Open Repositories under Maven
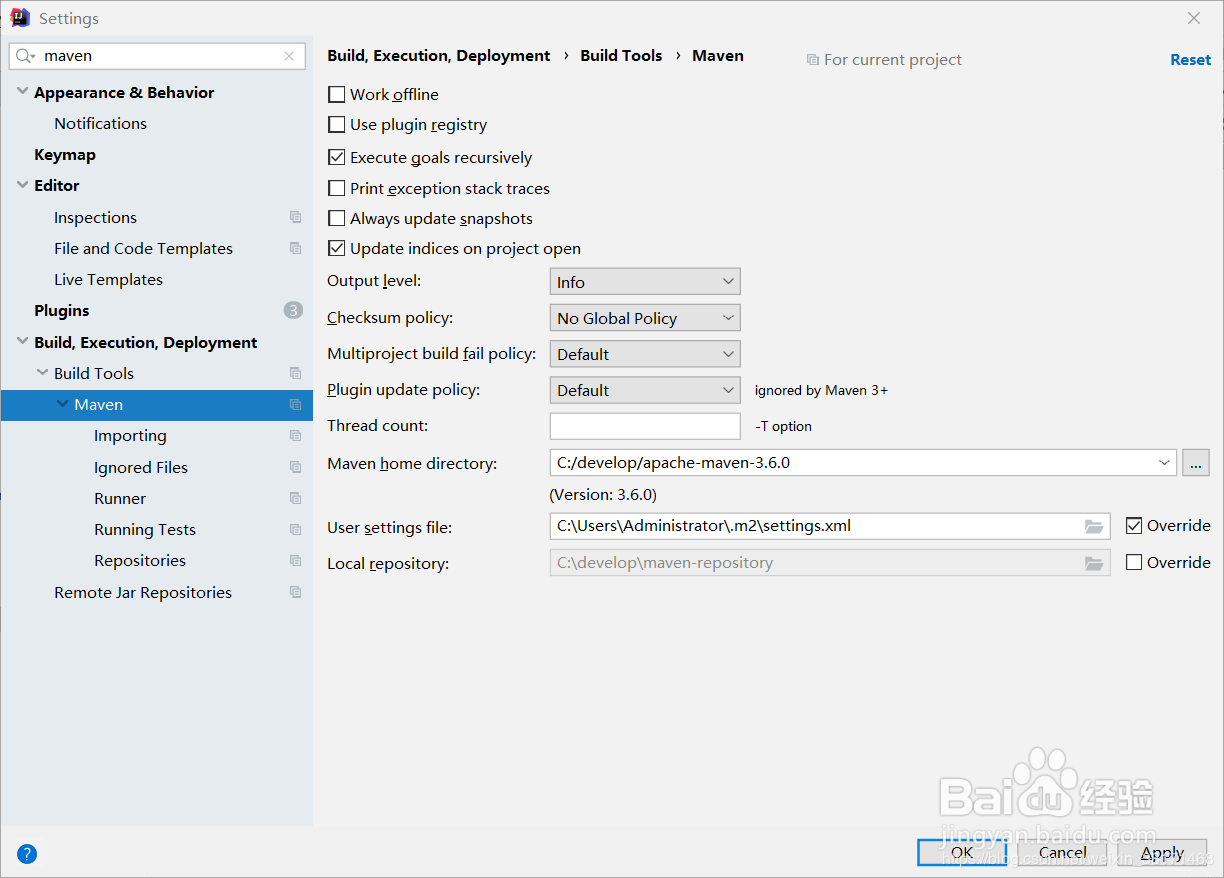The image size is (1224, 878). pyautogui.click(x=140, y=560)
